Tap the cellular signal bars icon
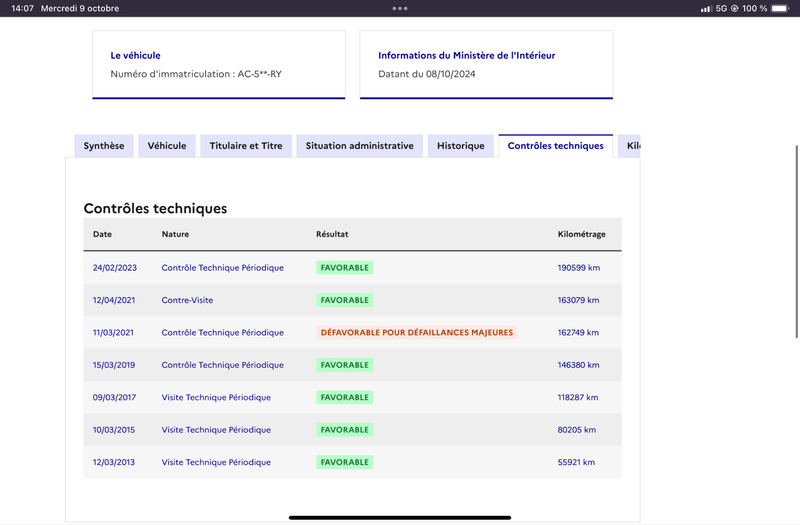The width and height of the screenshot is (800, 525). 706,9
